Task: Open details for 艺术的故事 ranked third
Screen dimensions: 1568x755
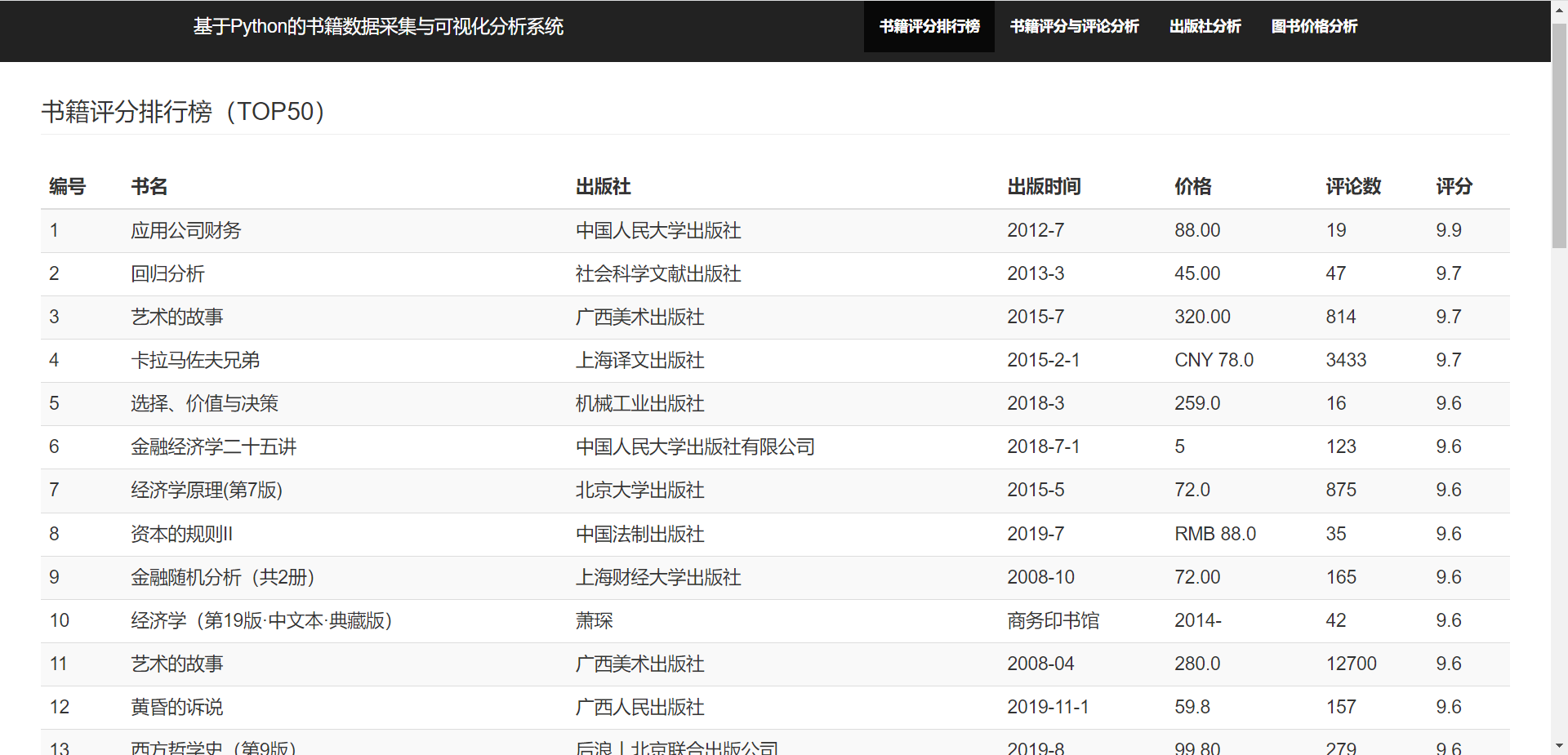Action: [176, 317]
